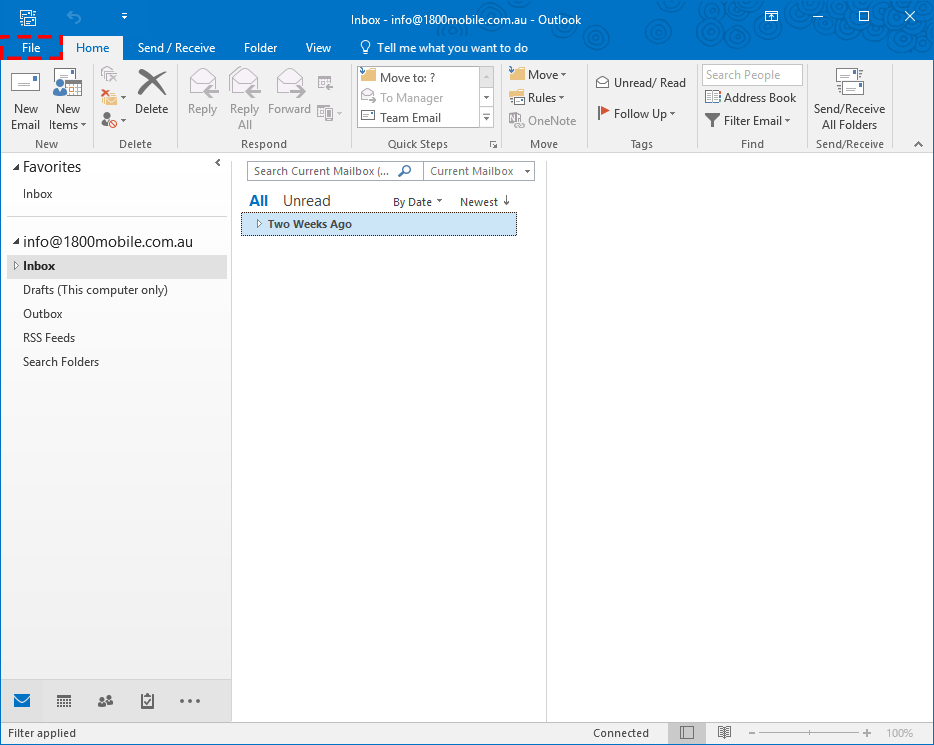
Task: Toggle Newest sort order
Action: 485,202
